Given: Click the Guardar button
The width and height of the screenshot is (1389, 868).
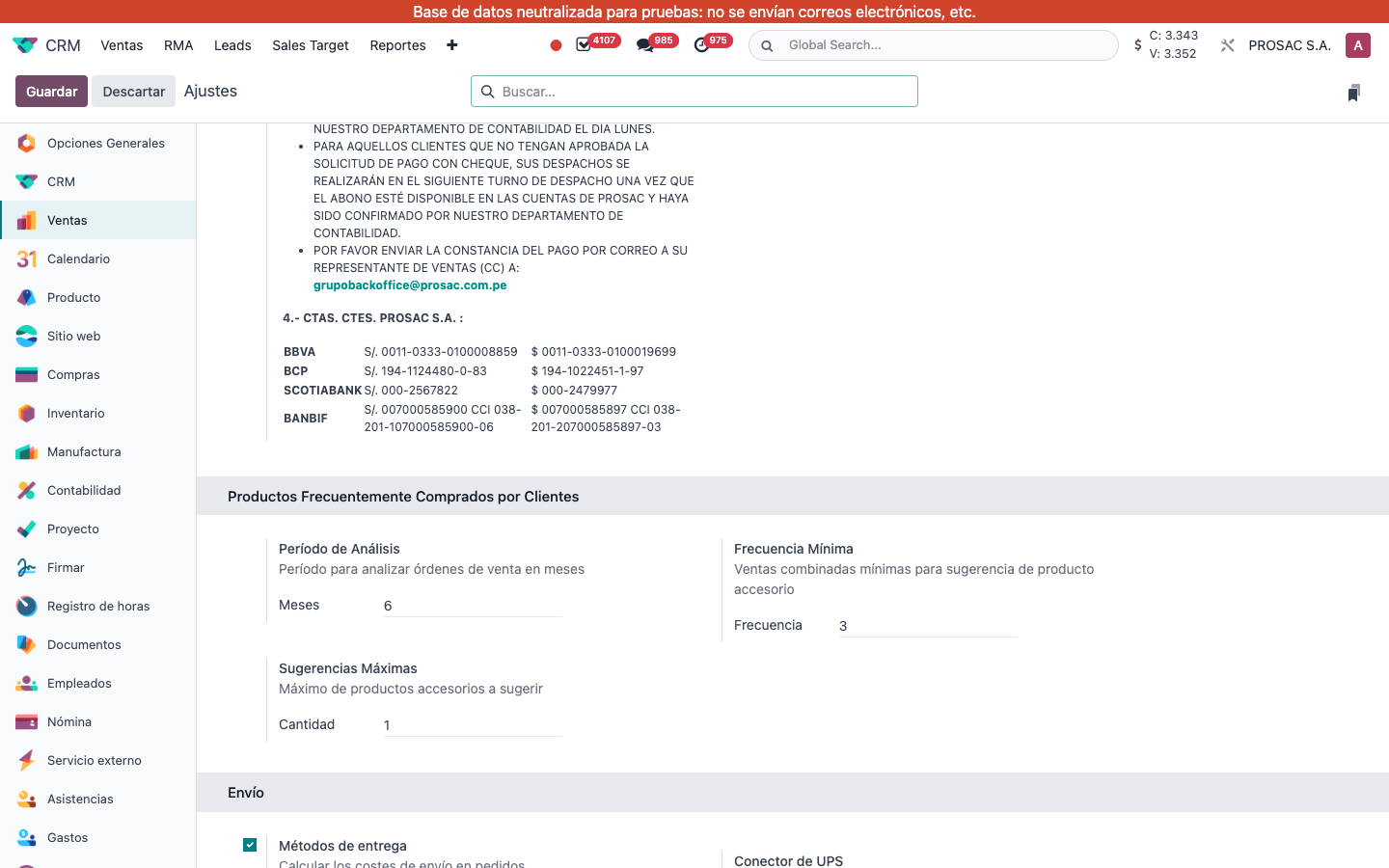Looking at the screenshot, I should tap(51, 91).
